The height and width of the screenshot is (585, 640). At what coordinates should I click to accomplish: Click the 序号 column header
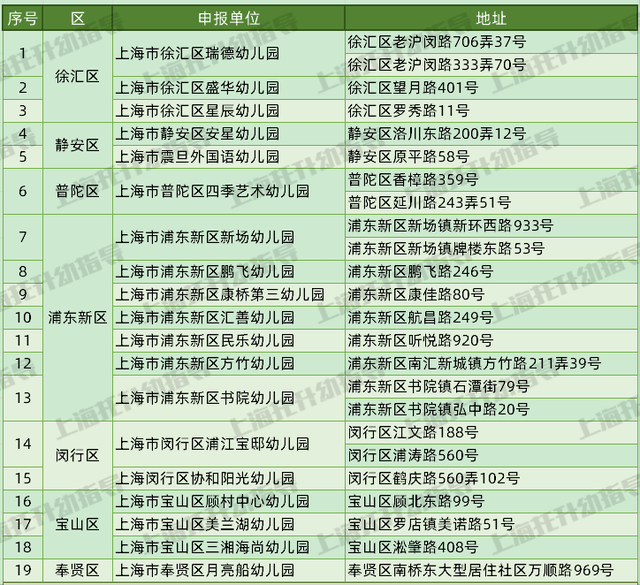[22, 19]
